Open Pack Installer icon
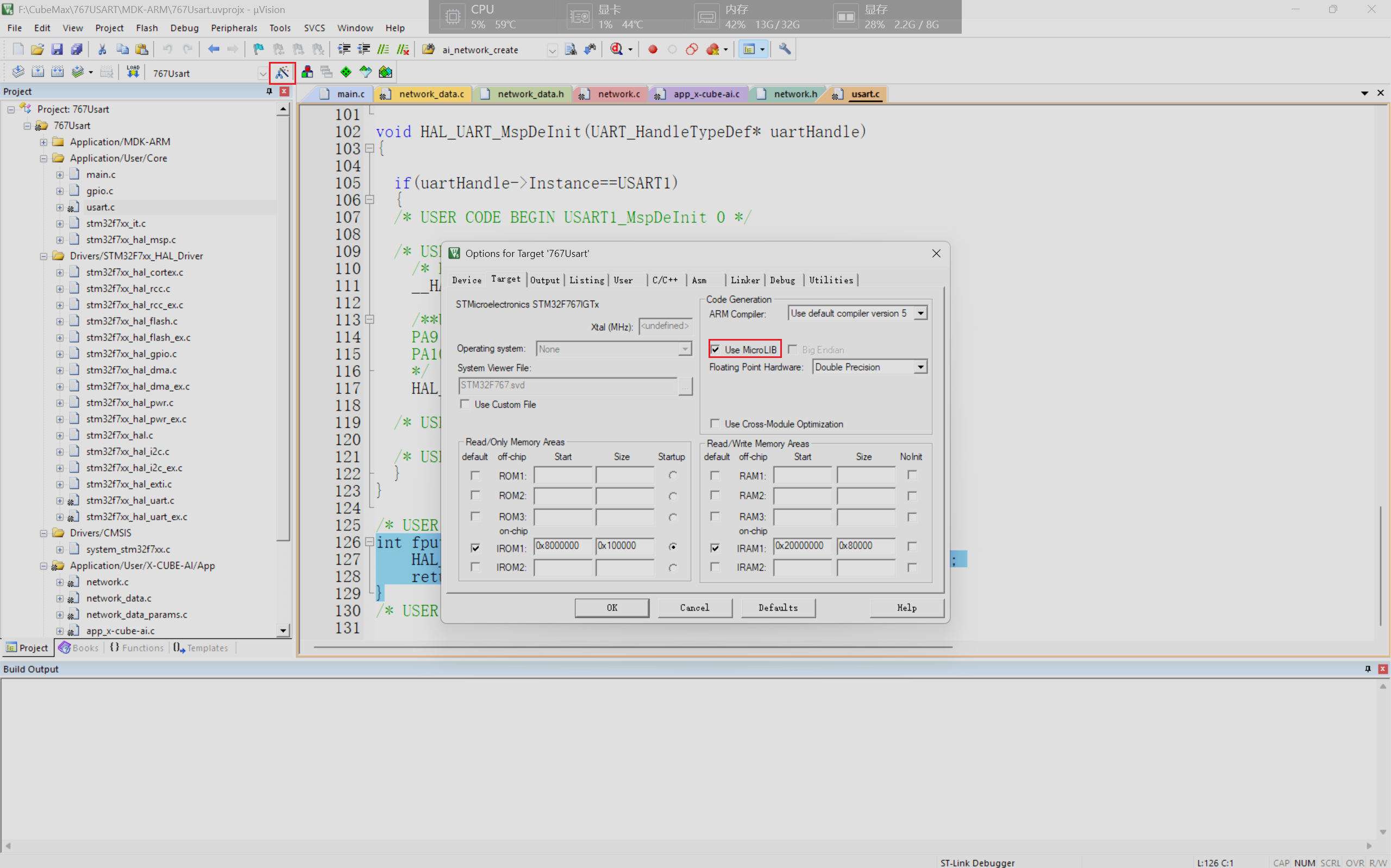 pos(385,72)
